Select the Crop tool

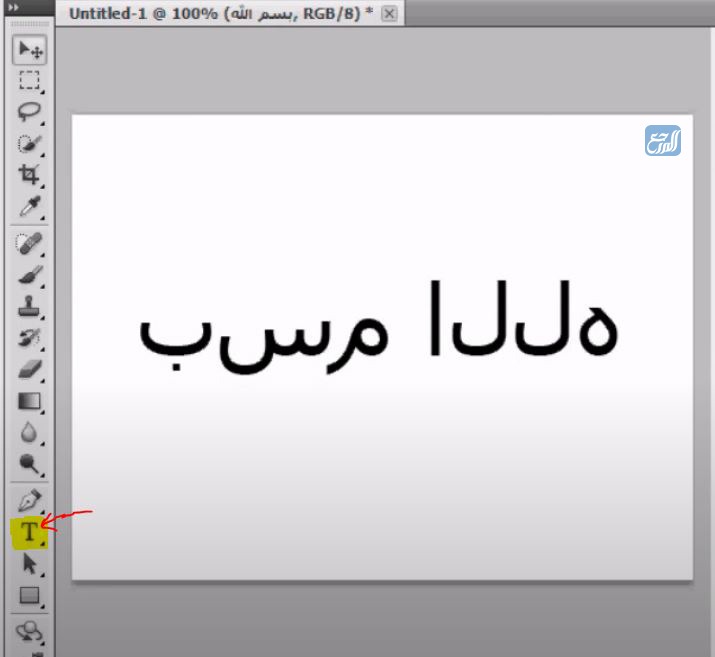click(30, 175)
